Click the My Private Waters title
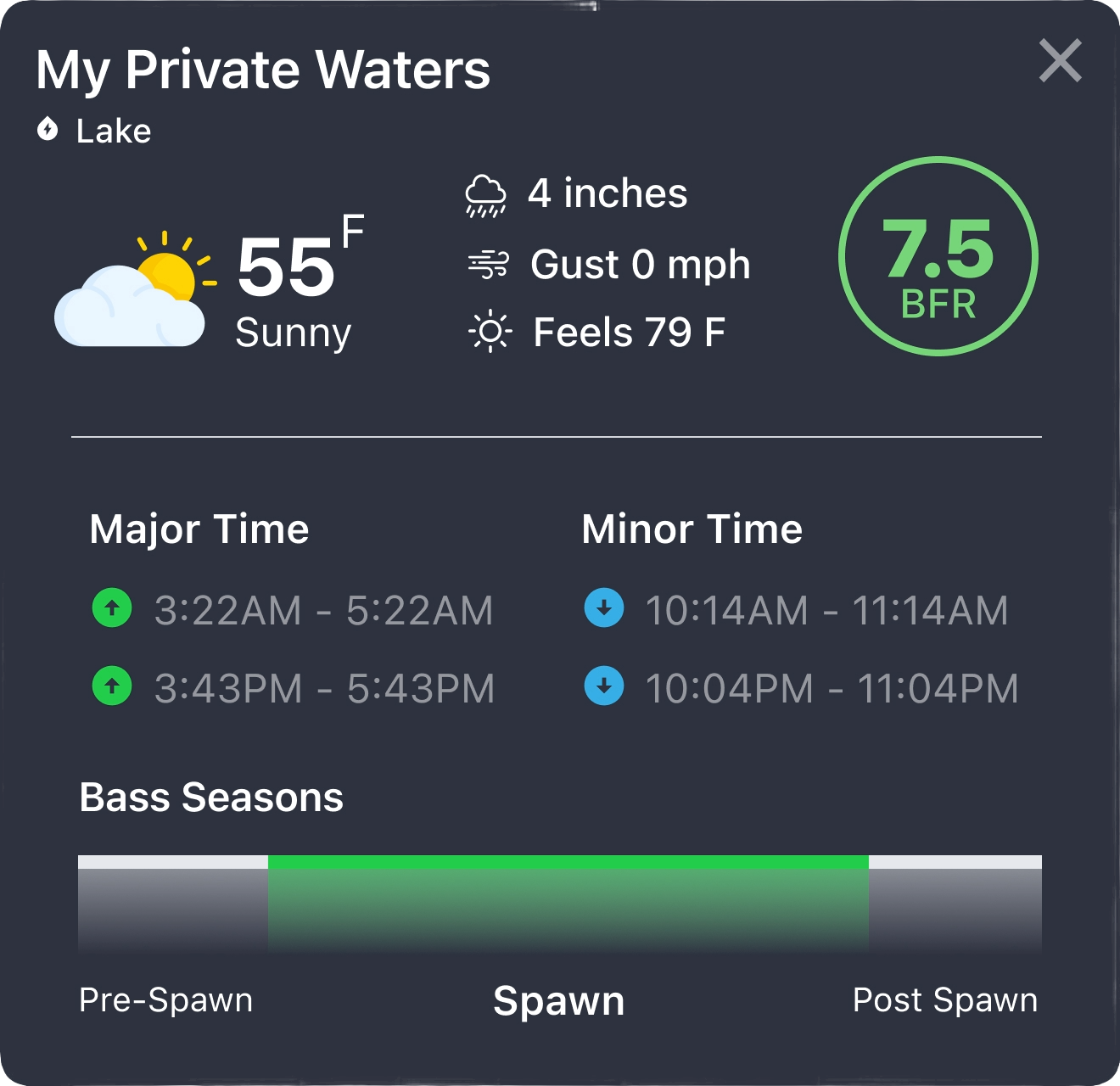The width and height of the screenshot is (1120, 1086). 263,70
